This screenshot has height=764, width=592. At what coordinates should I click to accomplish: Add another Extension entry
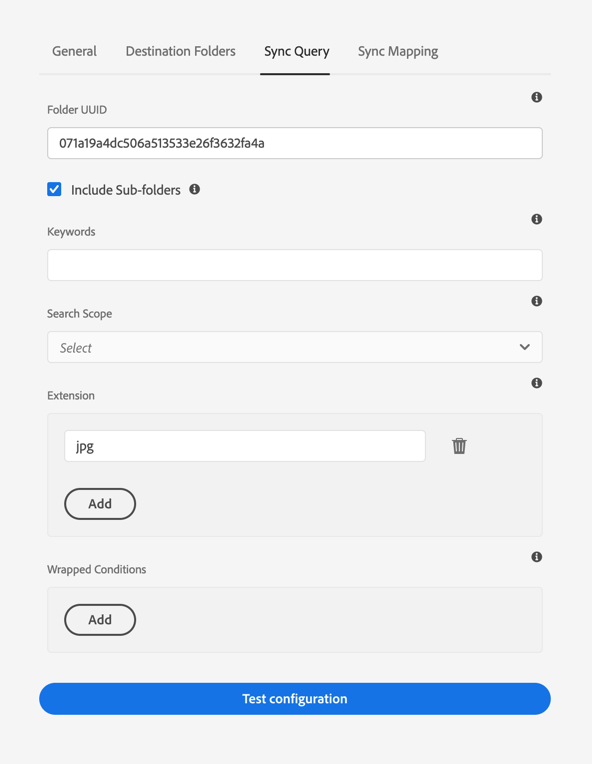(x=100, y=504)
